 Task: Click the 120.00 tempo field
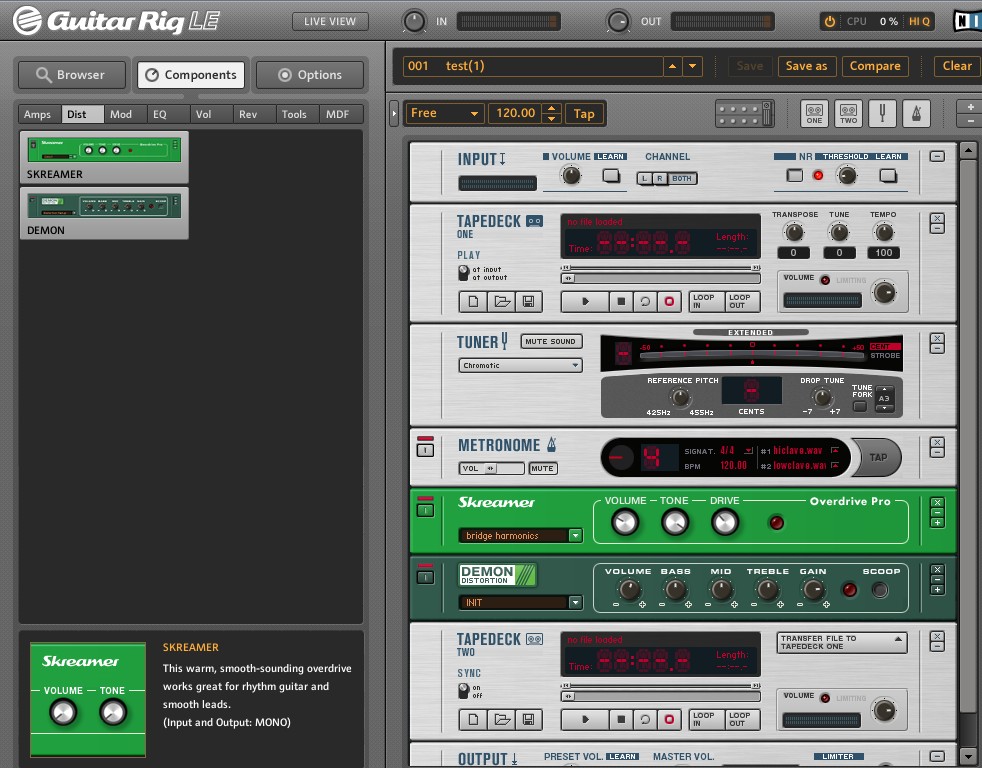[x=515, y=113]
